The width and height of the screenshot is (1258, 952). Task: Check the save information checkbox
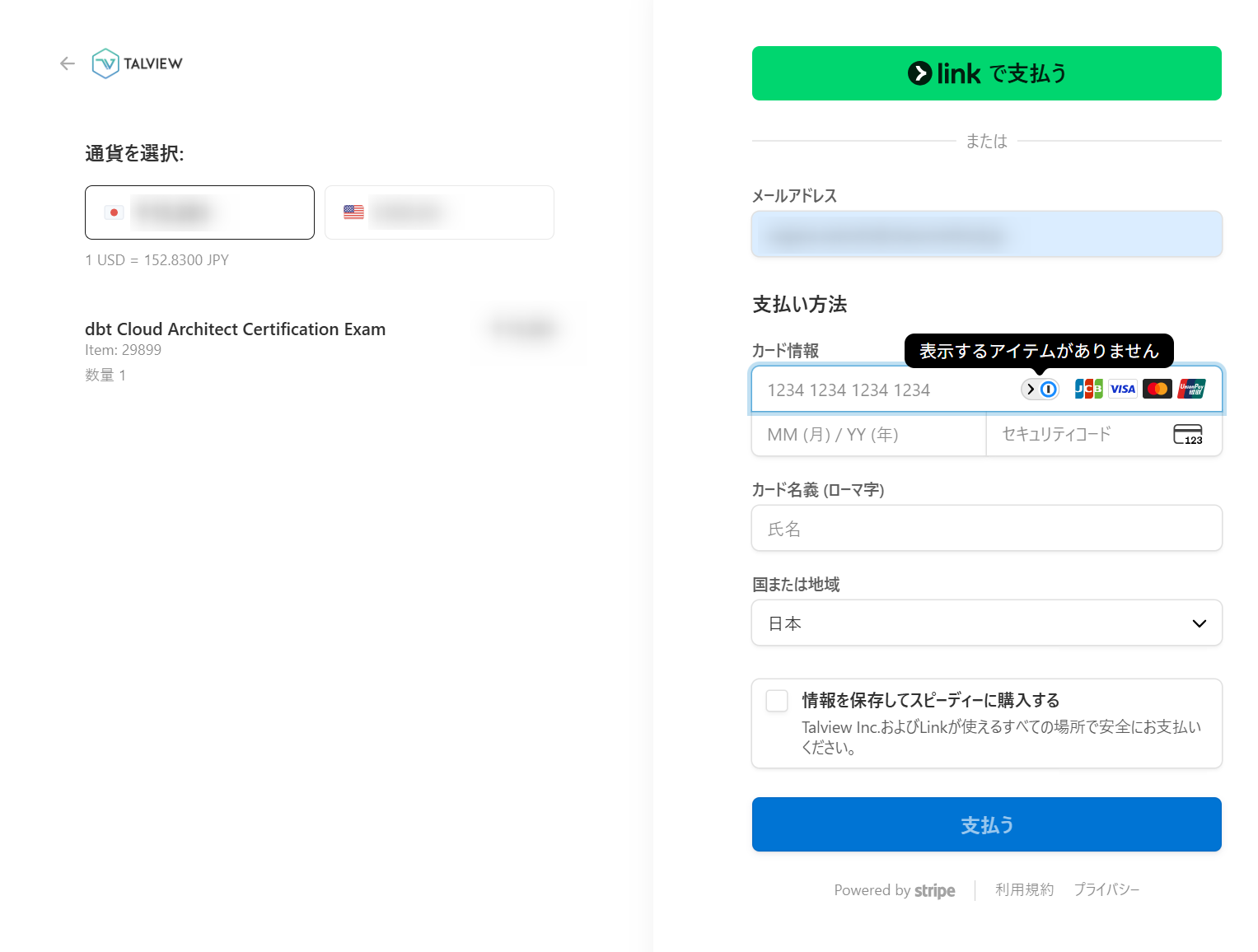[x=777, y=701]
